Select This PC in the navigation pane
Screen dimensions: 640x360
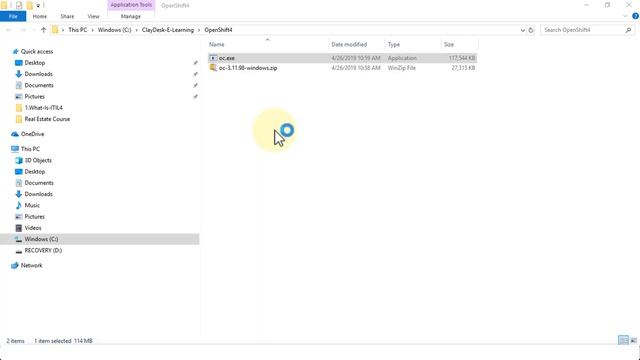click(x=30, y=149)
